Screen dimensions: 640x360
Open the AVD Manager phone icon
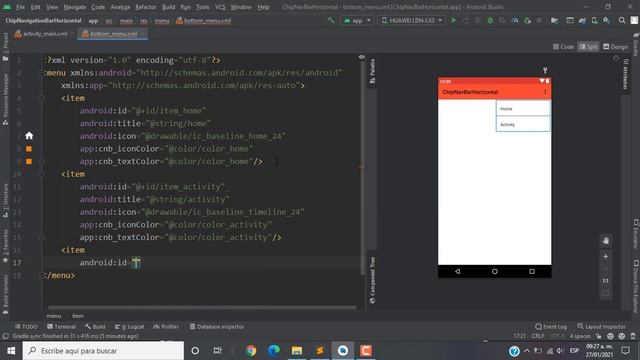click(x=594, y=20)
